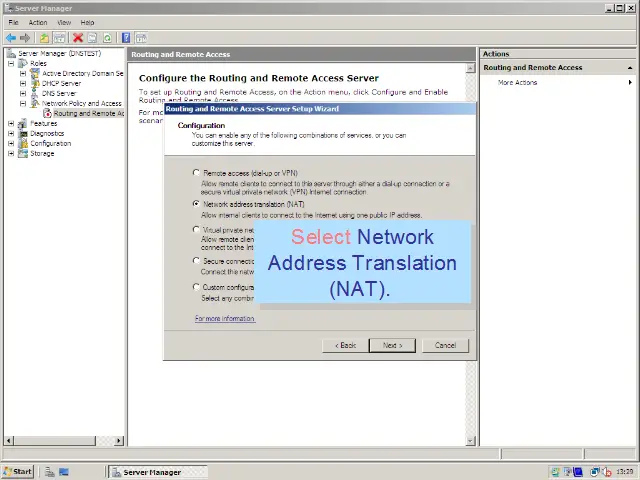Open the Help menu
640x480 pixels.
[x=87, y=22]
